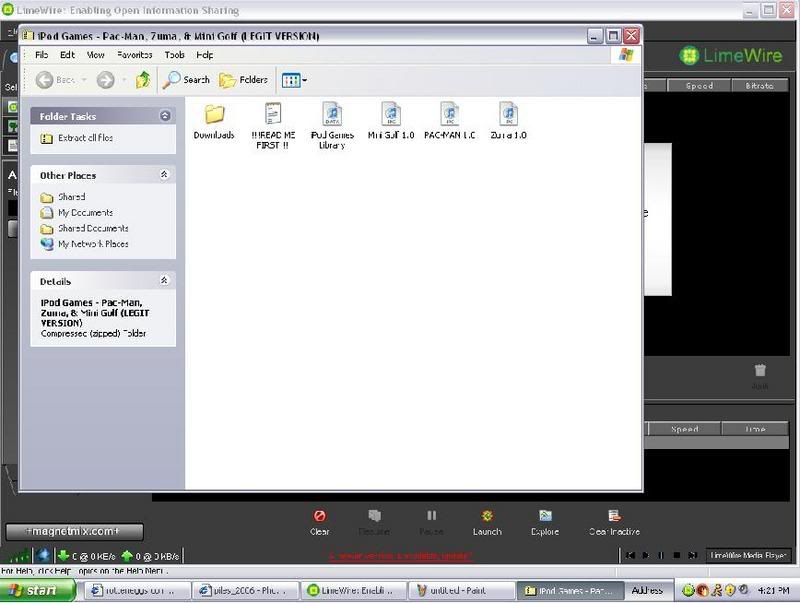Click the Clear button in LimeWire
The width and height of the screenshot is (800, 603).
320,522
